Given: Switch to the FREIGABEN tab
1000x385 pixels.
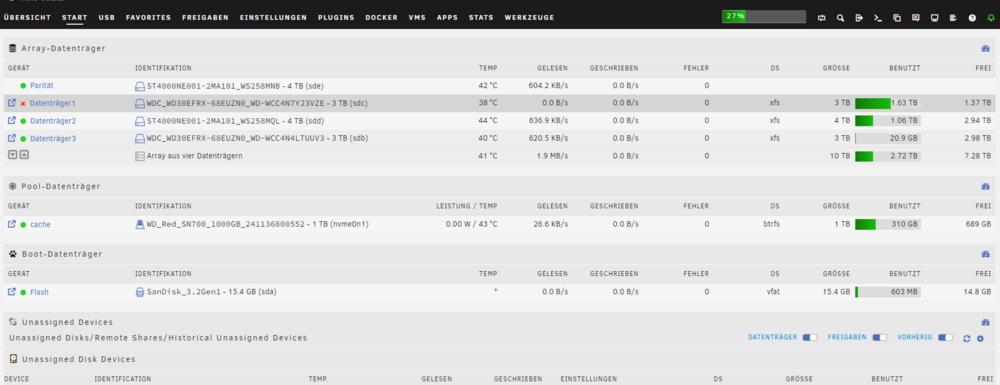Looking at the screenshot, I should point(205,18).
